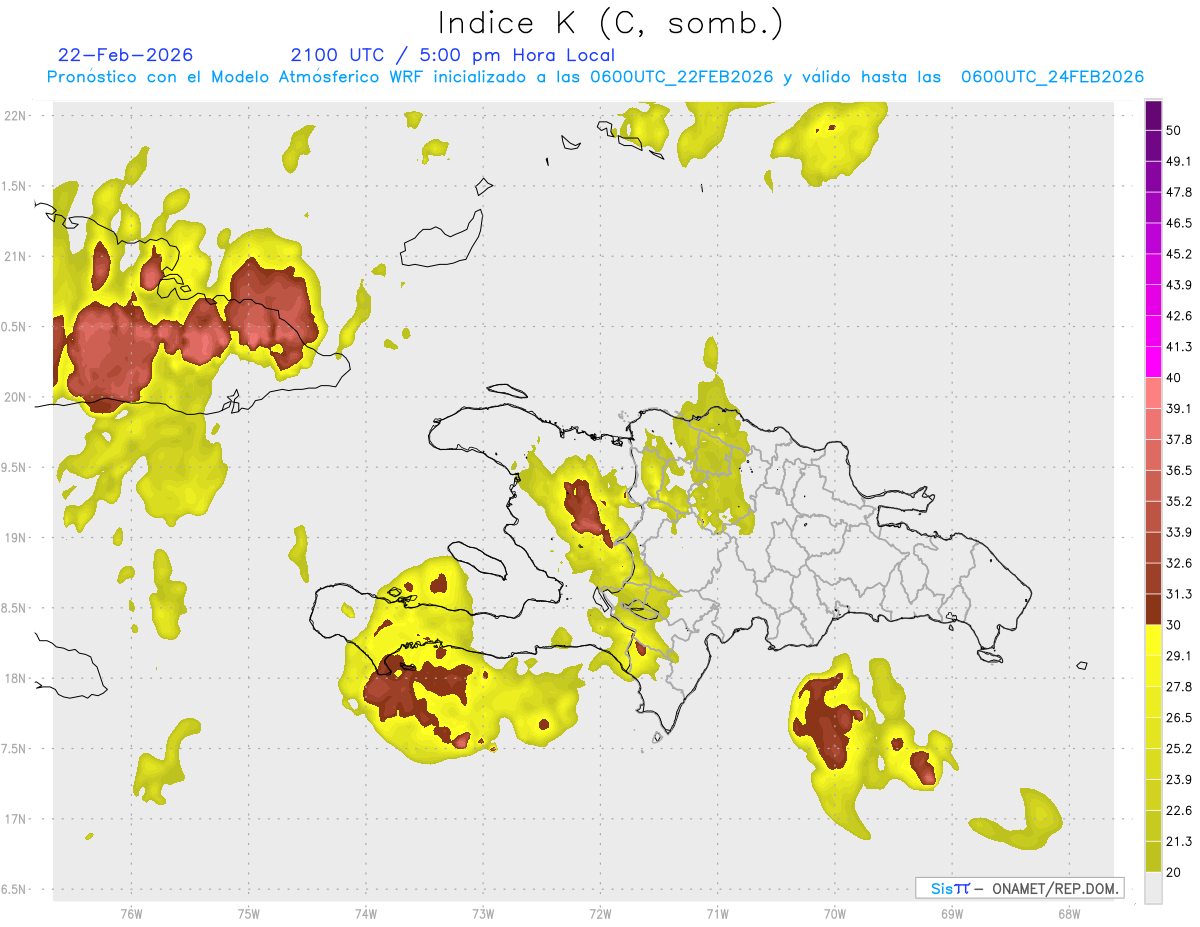Click the "27.8" color scale value

[x=1179, y=687]
